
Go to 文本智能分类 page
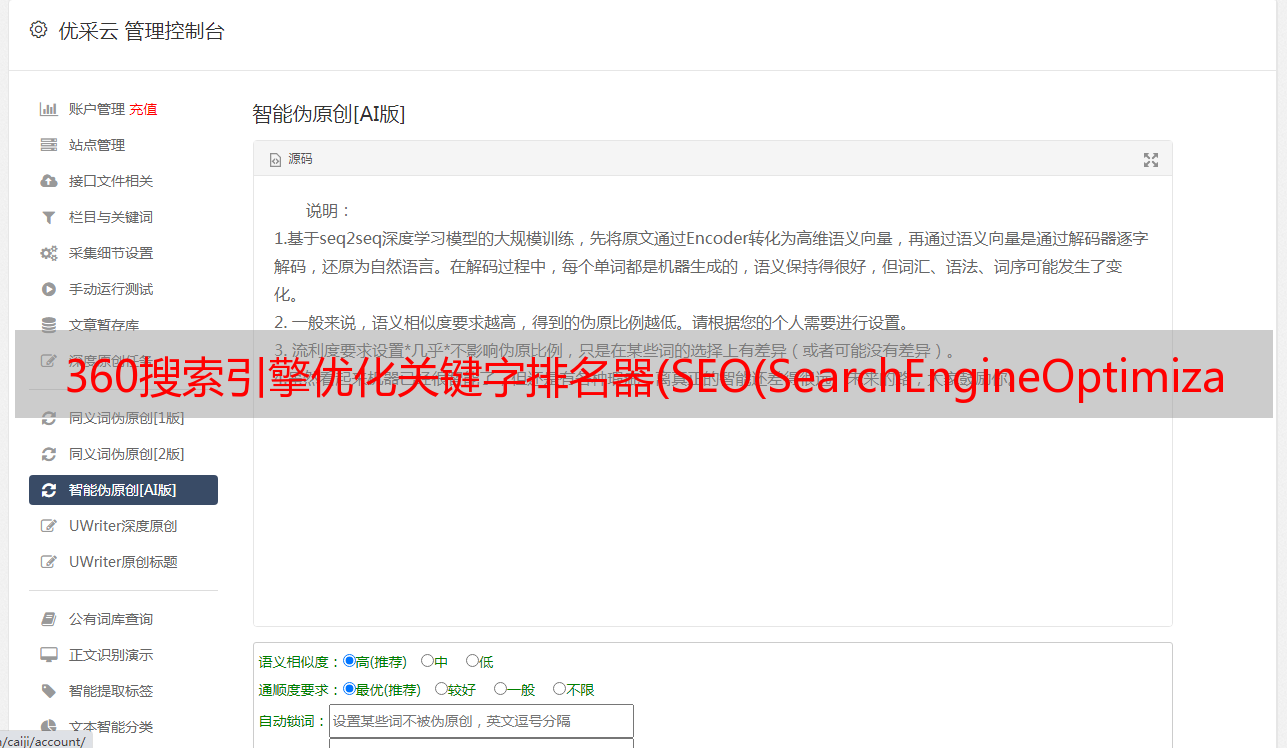(111, 727)
